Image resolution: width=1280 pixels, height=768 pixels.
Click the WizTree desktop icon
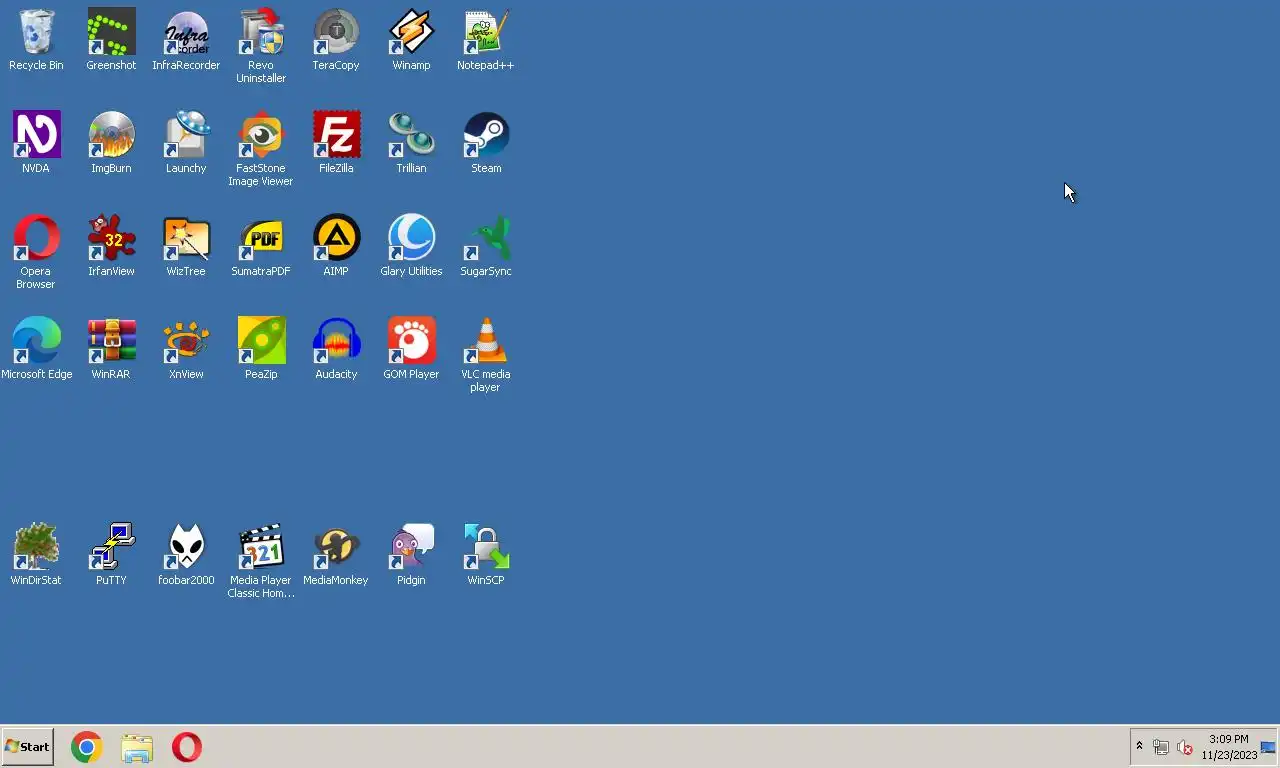pyautogui.click(x=186, y=246)
